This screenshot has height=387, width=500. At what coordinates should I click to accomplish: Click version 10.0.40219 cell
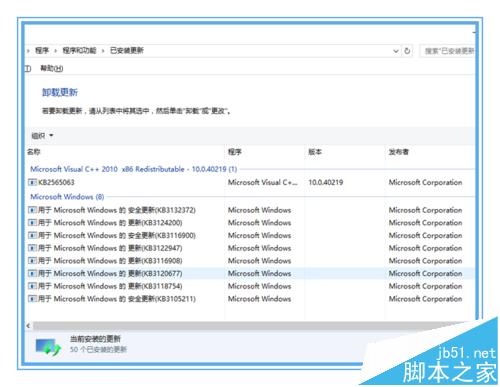(326, 182)
